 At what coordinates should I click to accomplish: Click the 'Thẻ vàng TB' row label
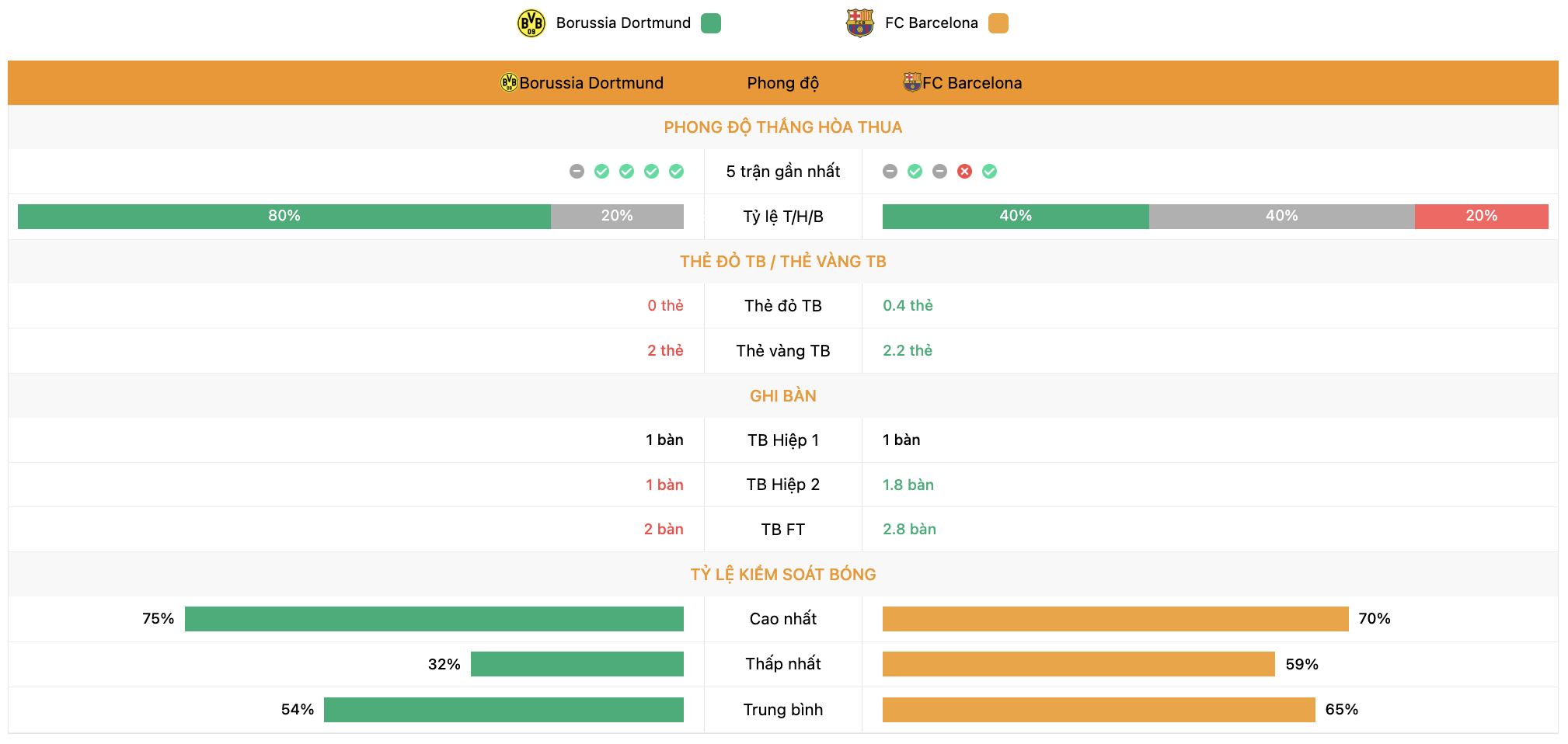pos(783,351)
